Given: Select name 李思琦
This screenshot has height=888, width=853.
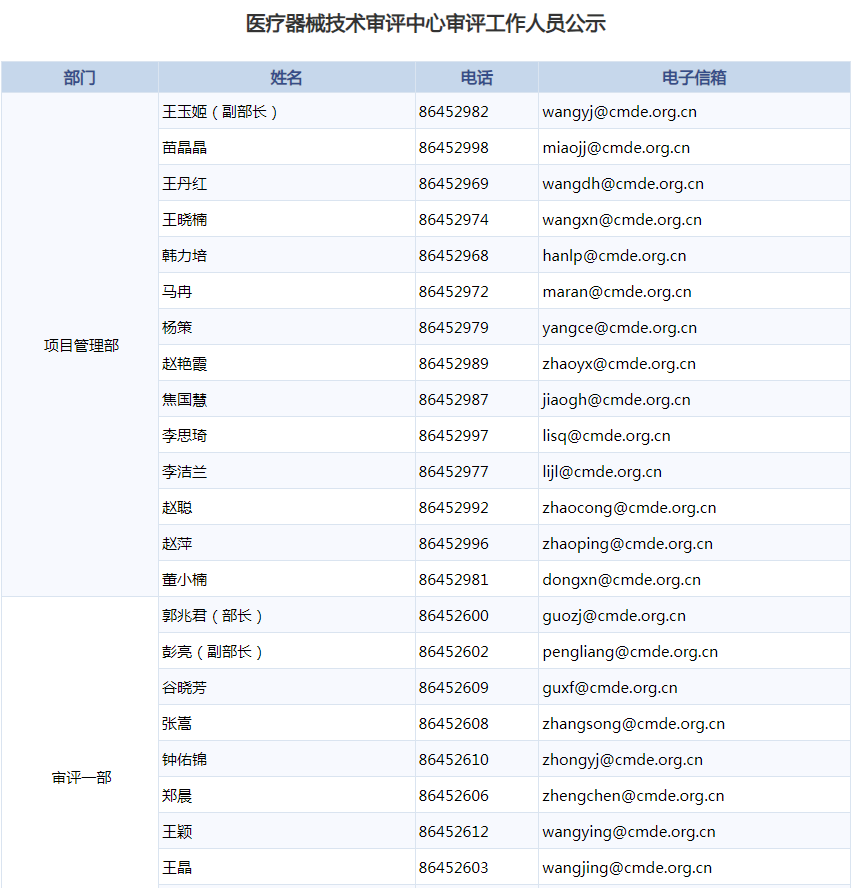Looking at the screenshot, I should click(x=185, y=436).
